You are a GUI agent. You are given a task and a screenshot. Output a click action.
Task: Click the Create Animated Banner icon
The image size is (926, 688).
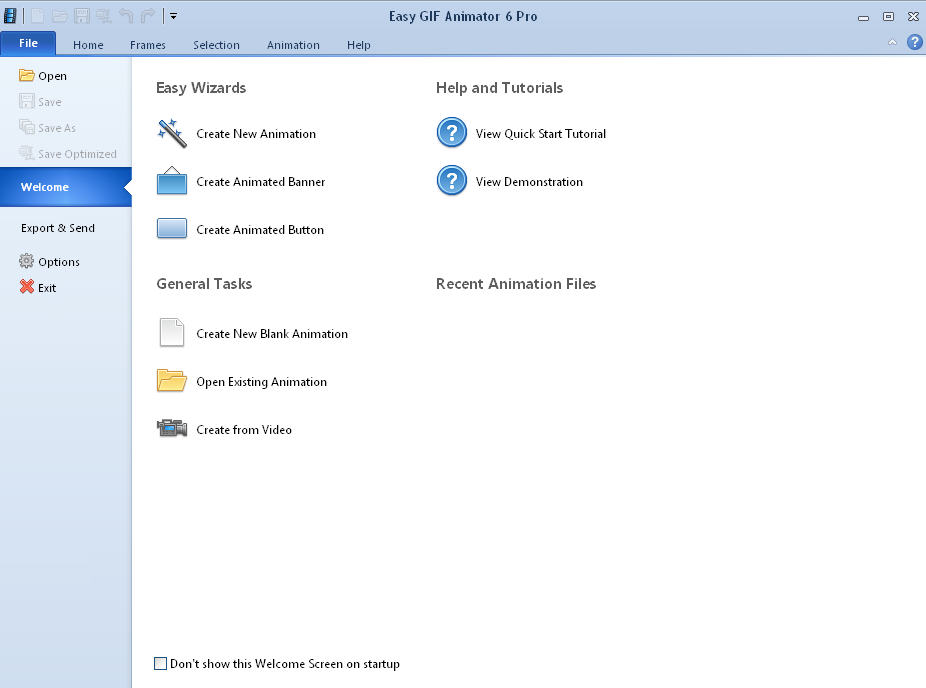pos(172,181)
